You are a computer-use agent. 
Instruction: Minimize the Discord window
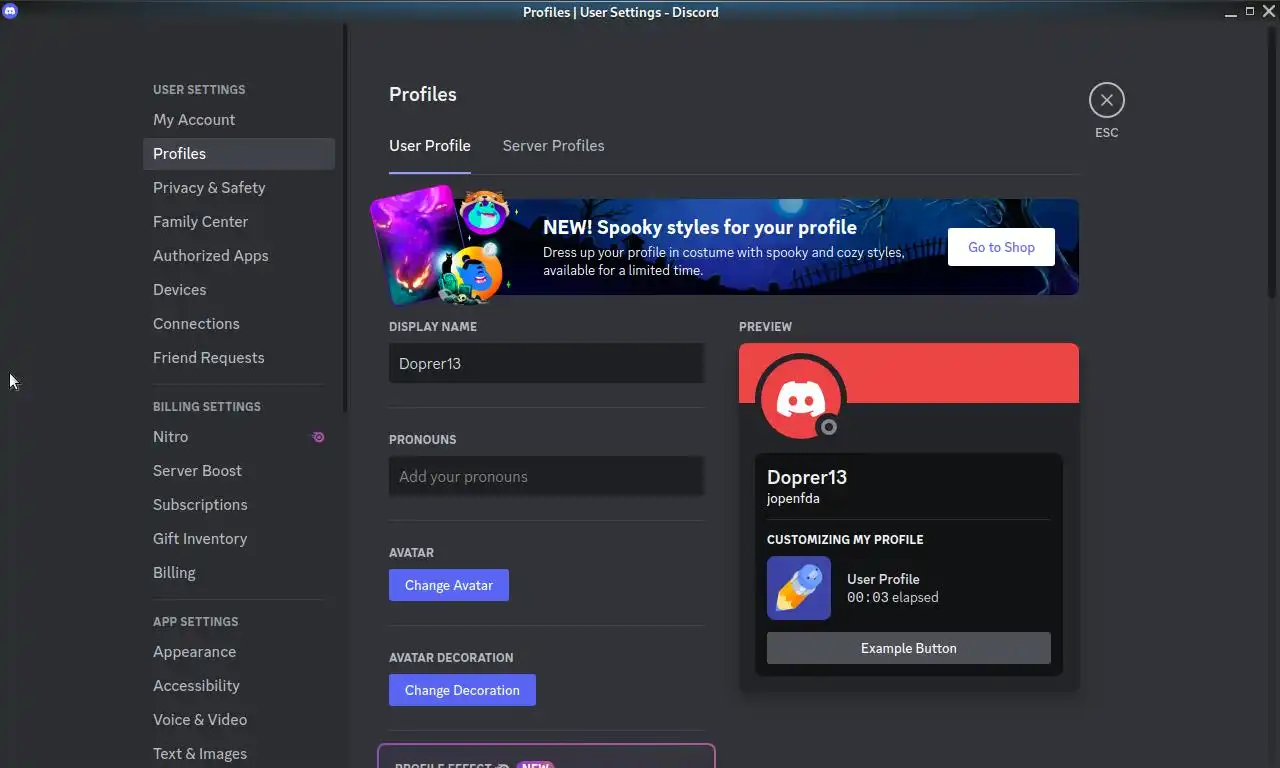pos(1231,12)
